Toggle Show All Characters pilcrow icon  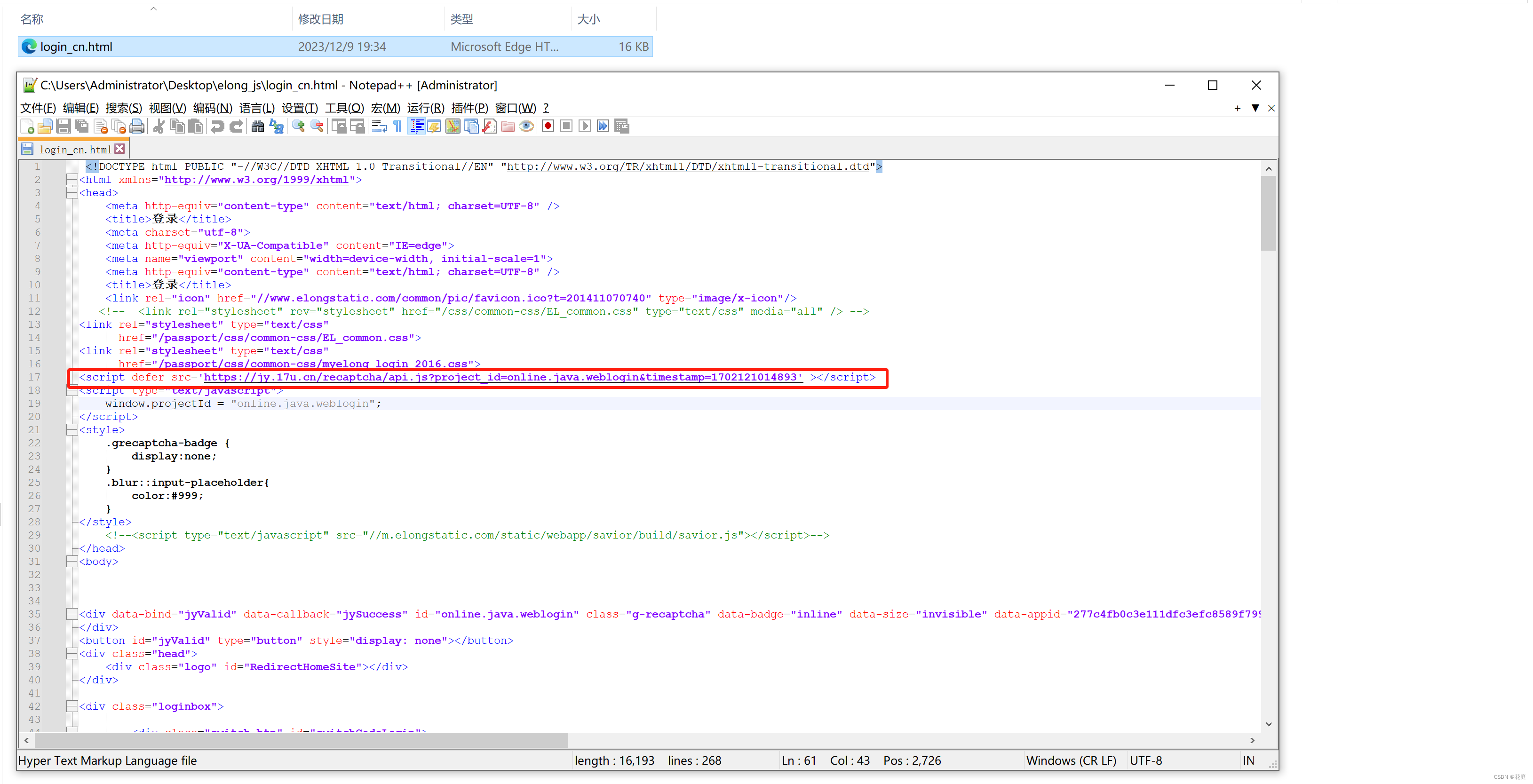[397, 126]
